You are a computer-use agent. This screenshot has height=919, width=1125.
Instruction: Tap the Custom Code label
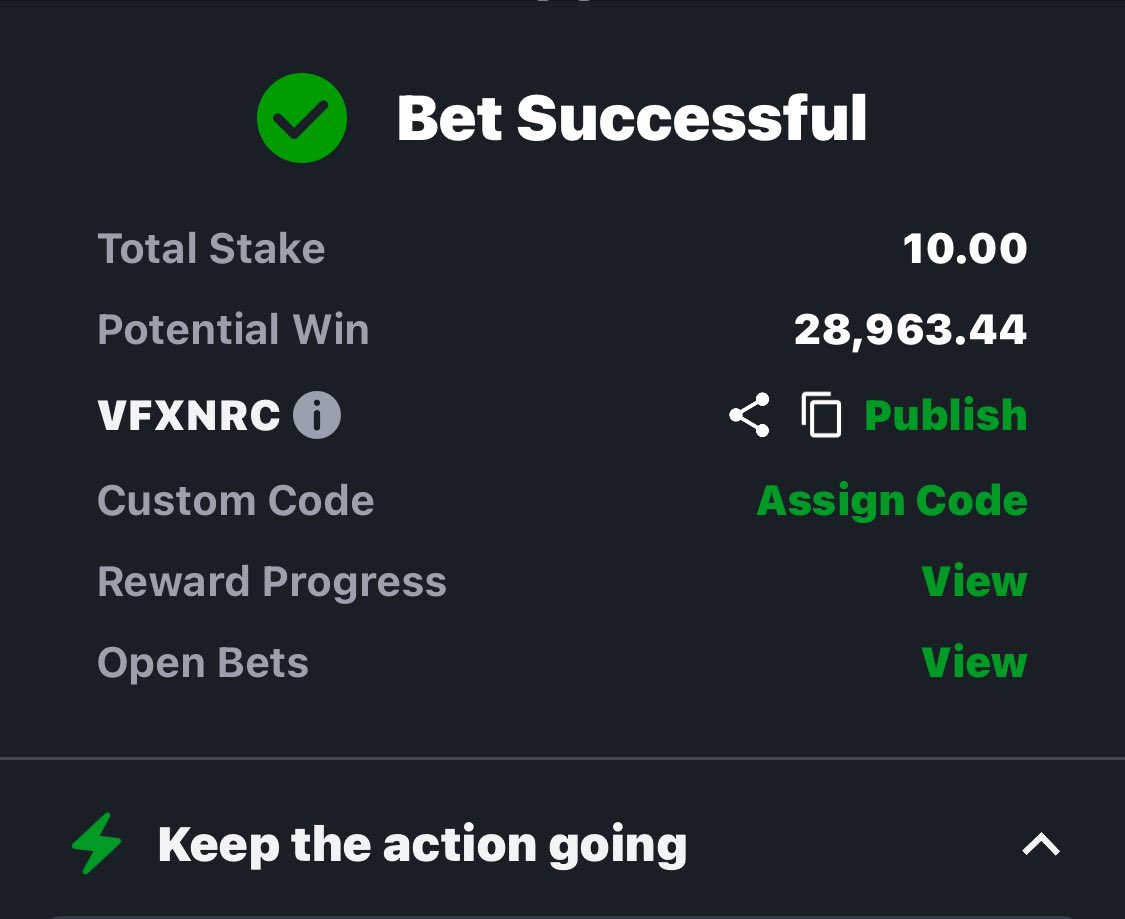point(235,500)
